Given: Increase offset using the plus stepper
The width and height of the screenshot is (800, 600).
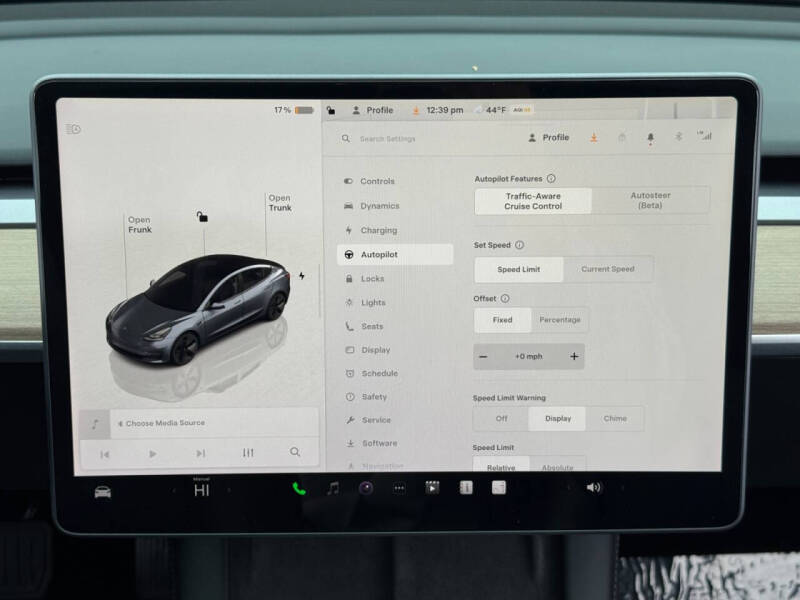Looking at the screenshot, I should point(572,356).
